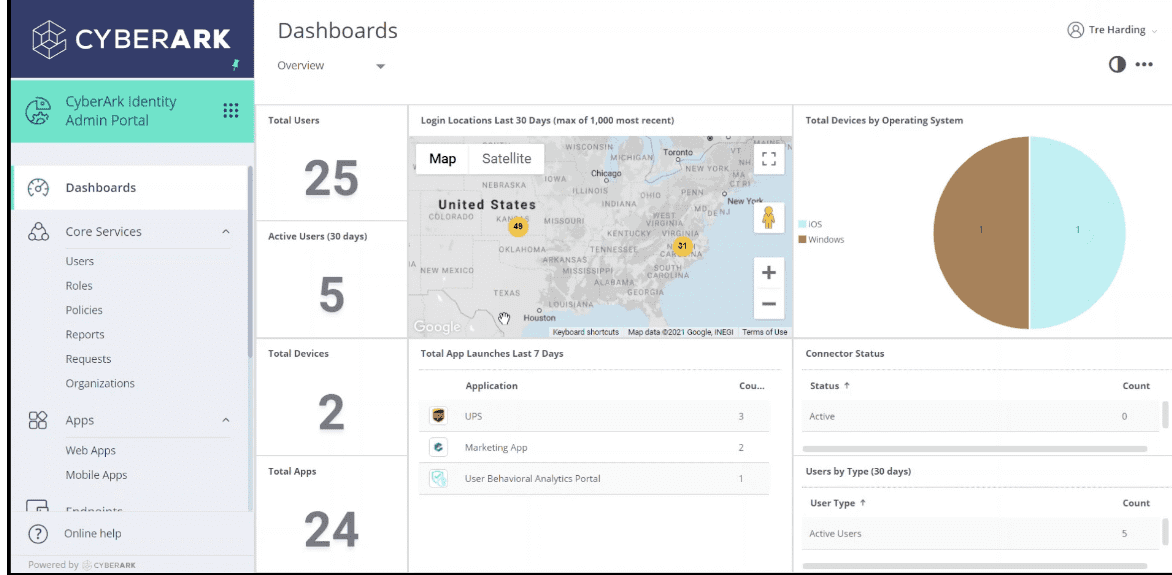Click the Active Users row in Users by Type
Image resolution: width=1172 pixels, height=575 pixels.
(981, 534)
